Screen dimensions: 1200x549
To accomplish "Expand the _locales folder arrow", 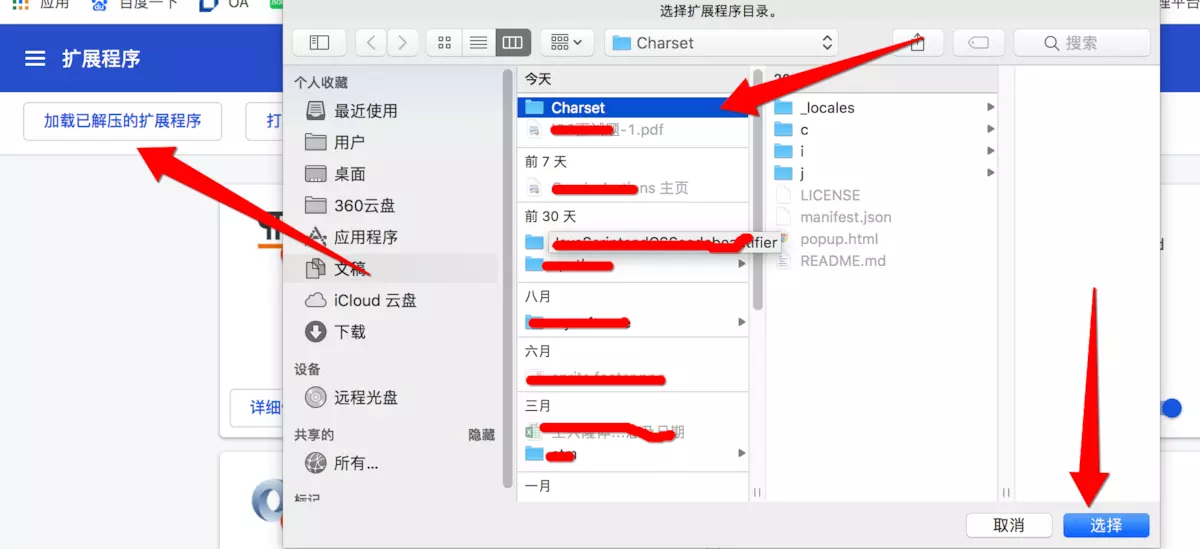I will (990, 107).
